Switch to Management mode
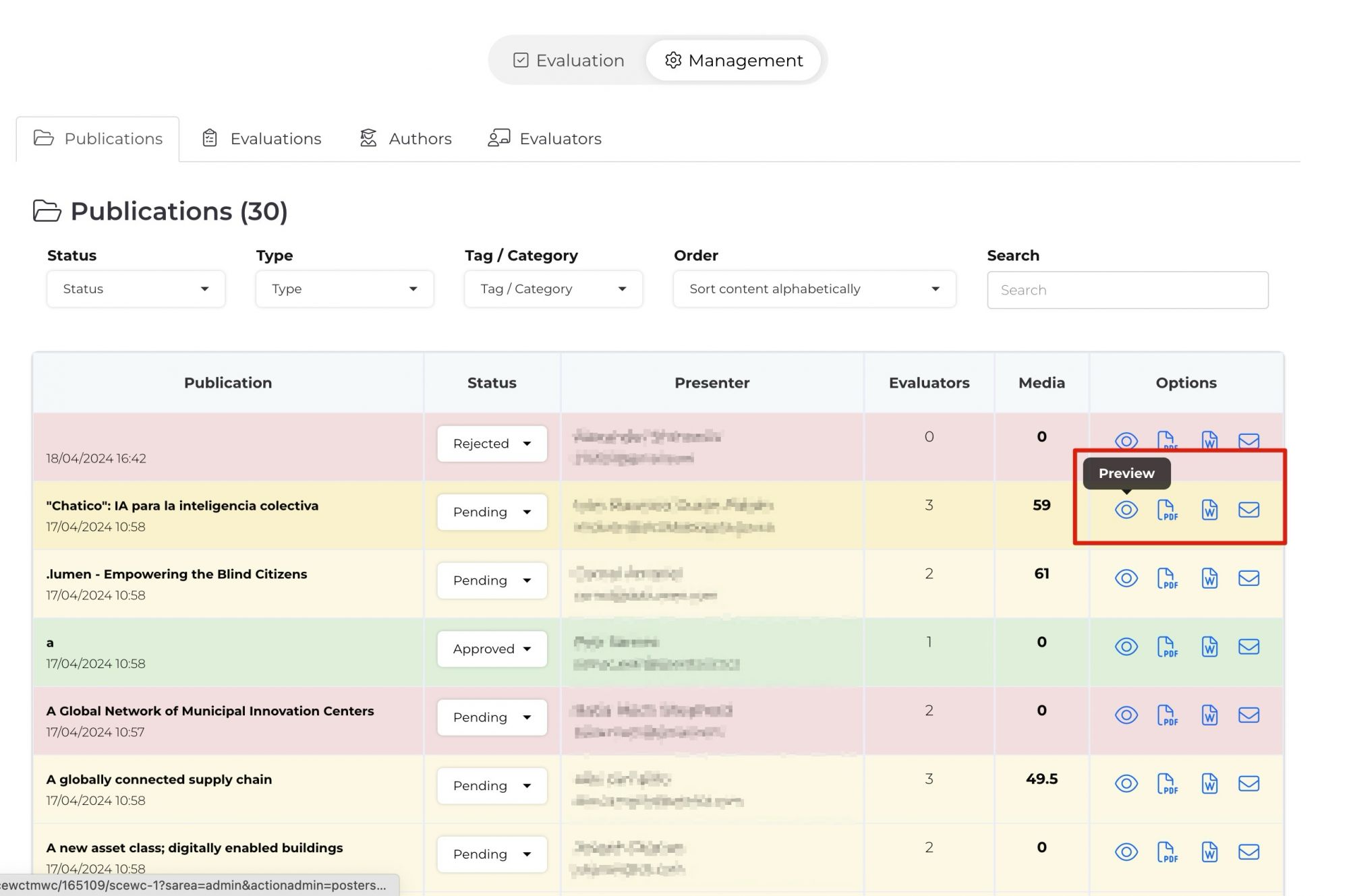The image size is (1349, 896). pyautogui.click(x=733, y=61)
